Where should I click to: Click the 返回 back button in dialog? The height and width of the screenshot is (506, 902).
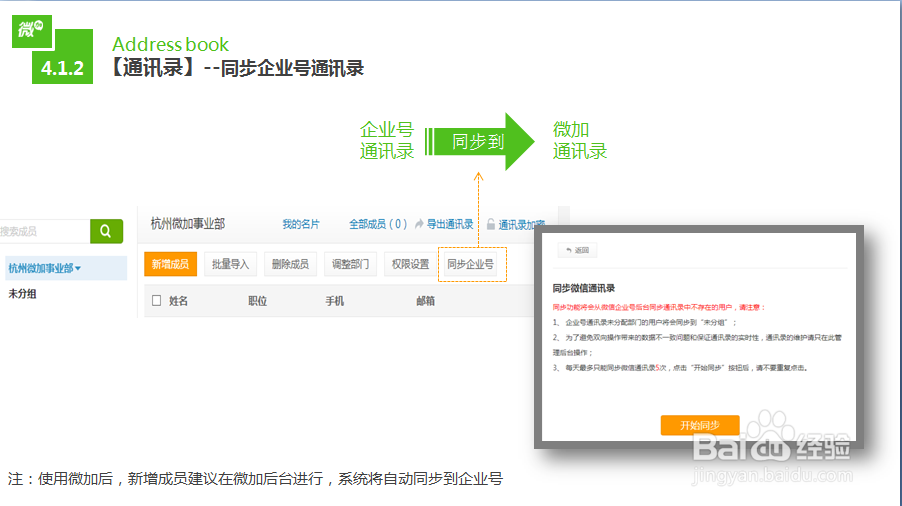click(578, 250)
